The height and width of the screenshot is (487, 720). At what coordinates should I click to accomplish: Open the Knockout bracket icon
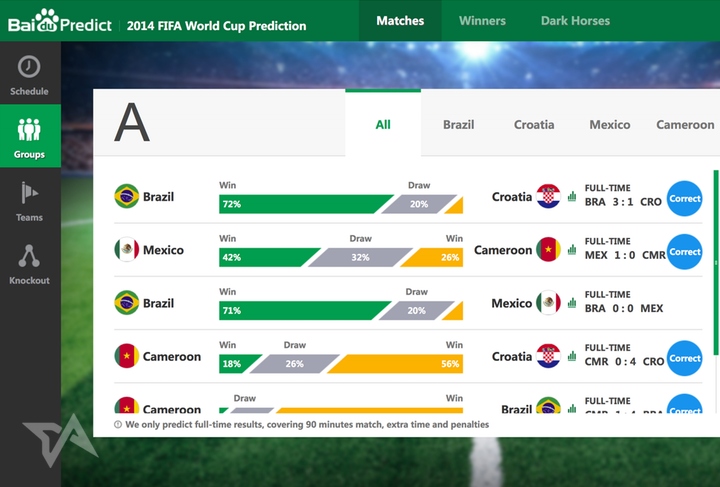pyautogui.click(x=29, y=256)
